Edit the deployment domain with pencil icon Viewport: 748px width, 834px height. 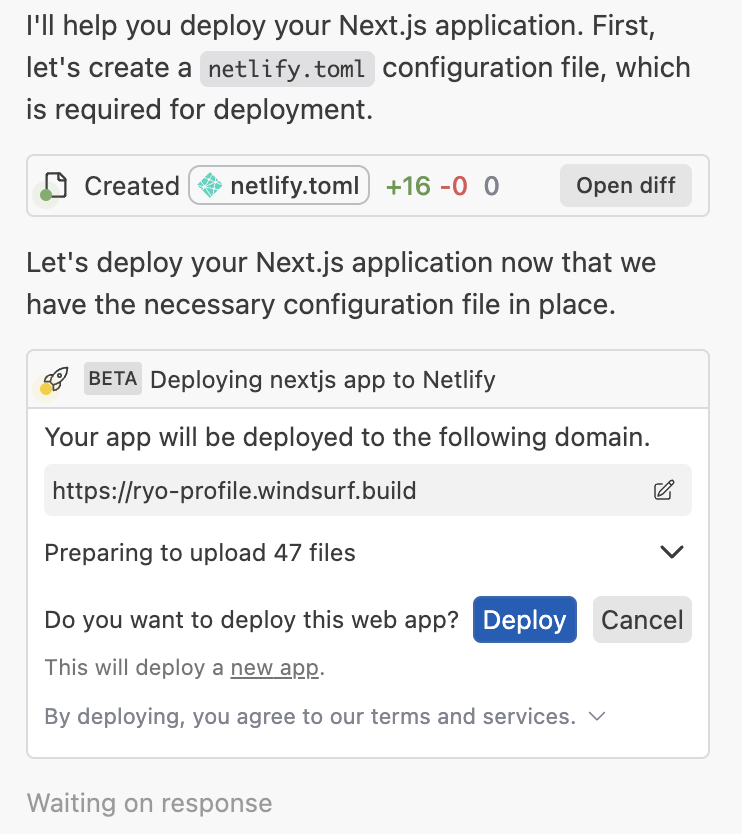tap(664, 490)
